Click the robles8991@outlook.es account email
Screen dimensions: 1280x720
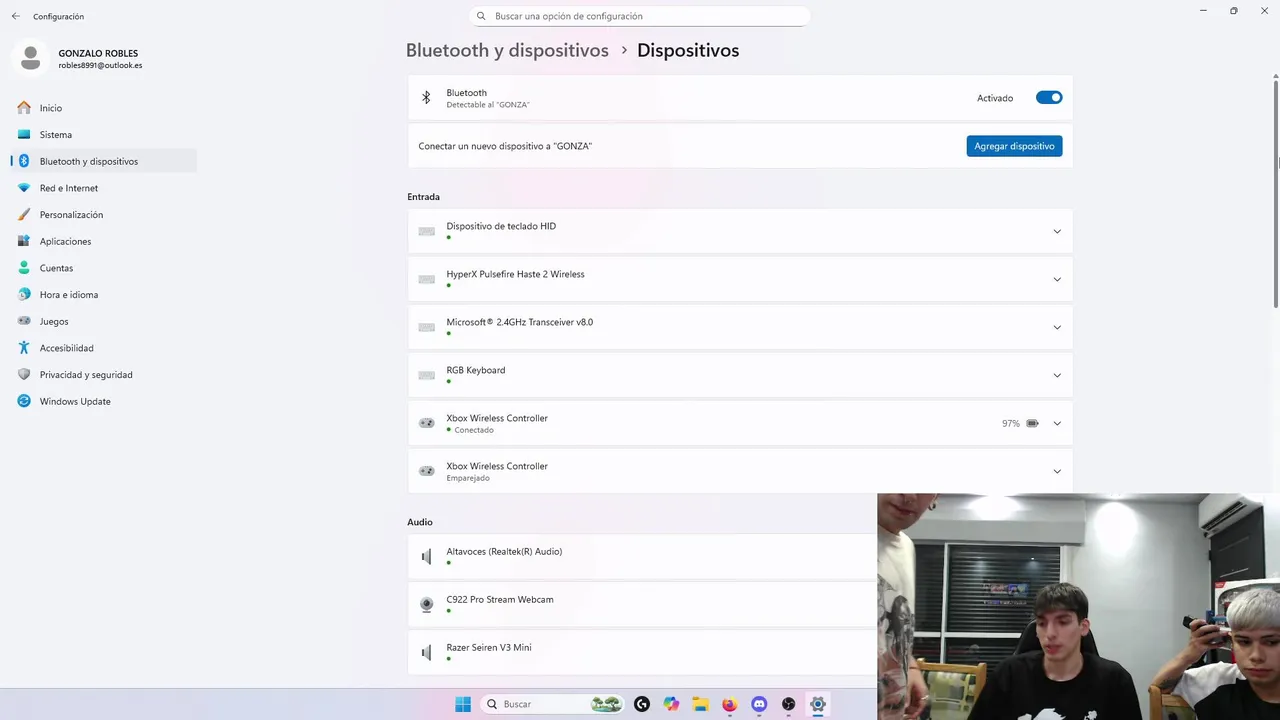(x=100, y=65)
